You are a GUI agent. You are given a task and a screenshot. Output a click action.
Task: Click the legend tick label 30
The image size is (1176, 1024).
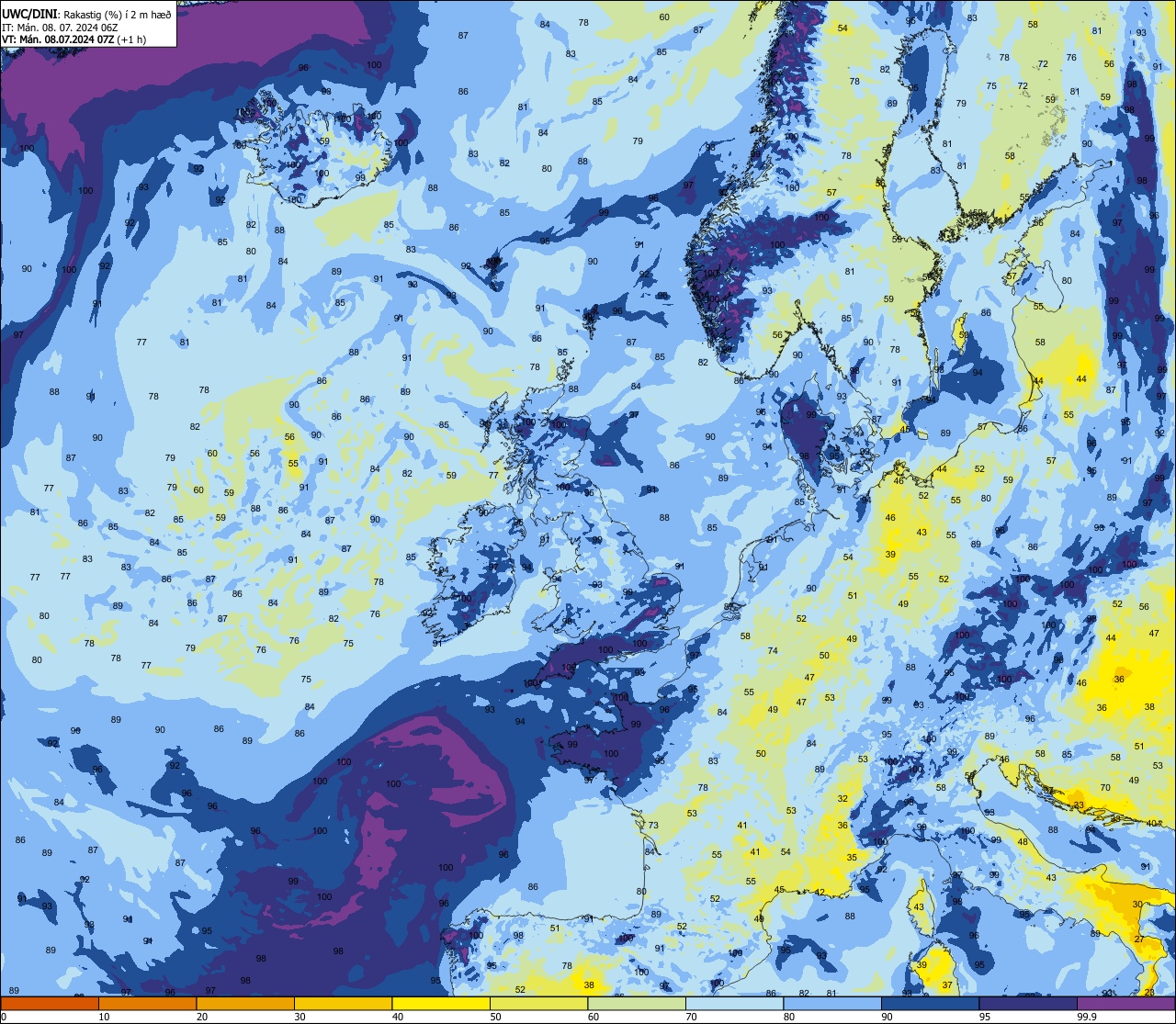(300, 1017)
